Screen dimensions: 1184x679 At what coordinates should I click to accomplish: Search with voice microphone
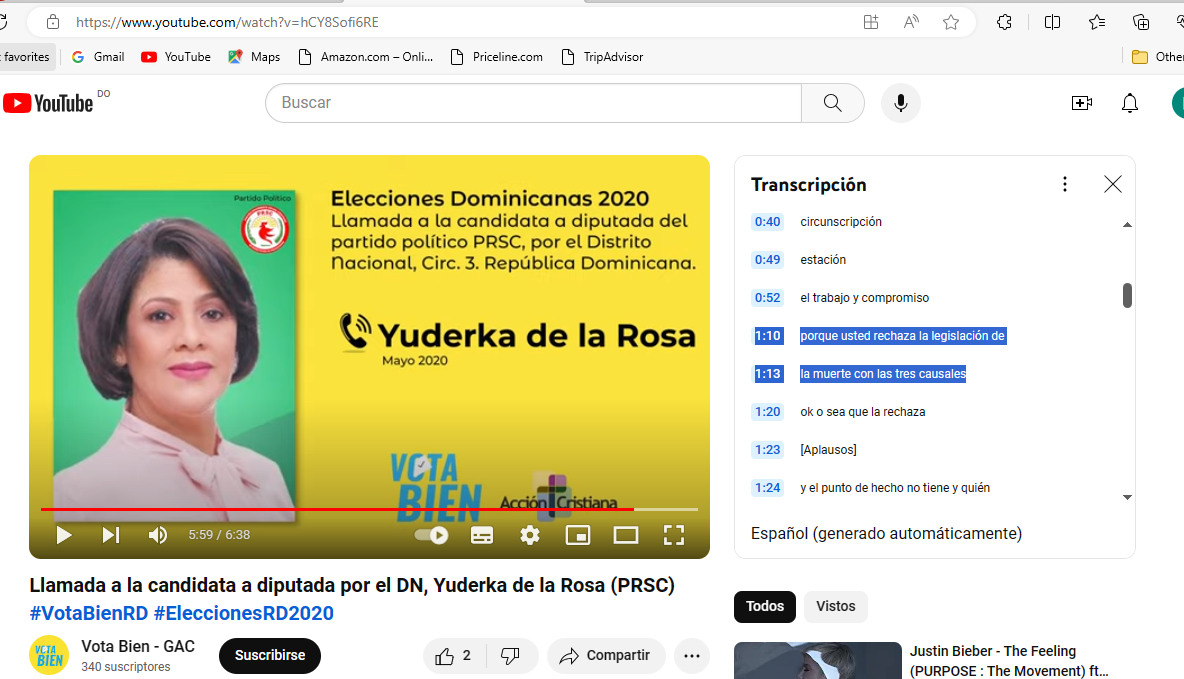click(x=901, y=103)
